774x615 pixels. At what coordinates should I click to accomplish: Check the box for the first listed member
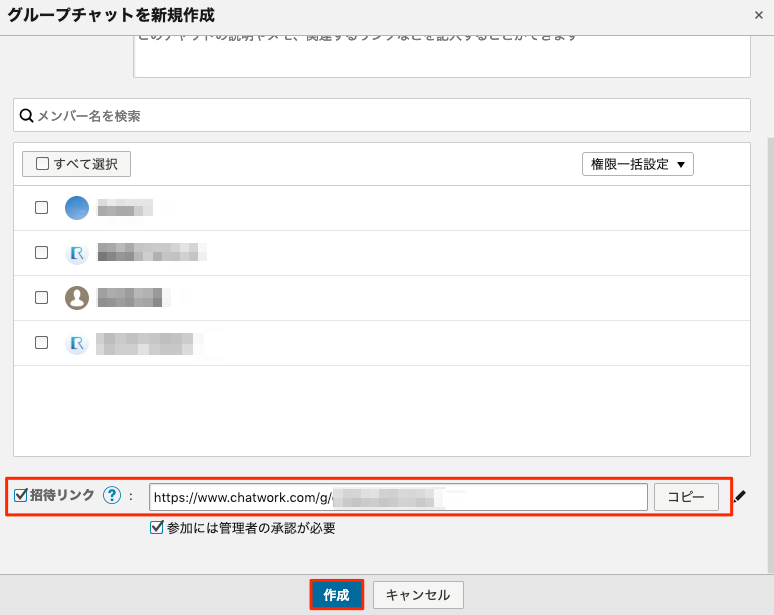42,208
